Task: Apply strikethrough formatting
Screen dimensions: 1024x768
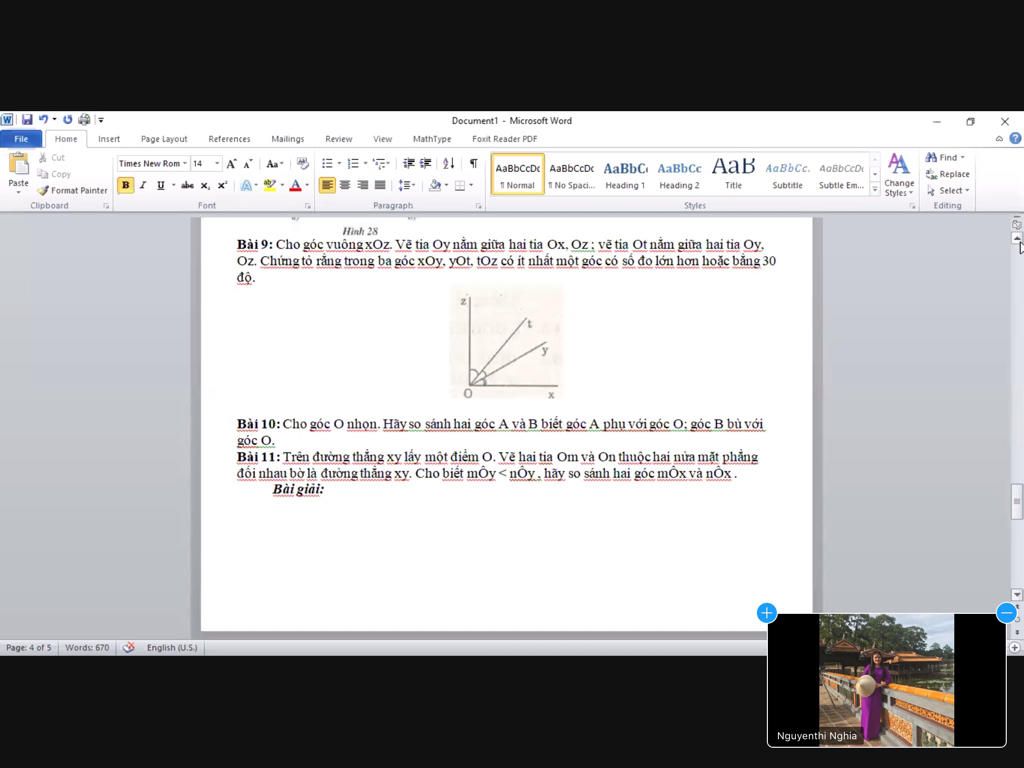Action: coord(187,185)
